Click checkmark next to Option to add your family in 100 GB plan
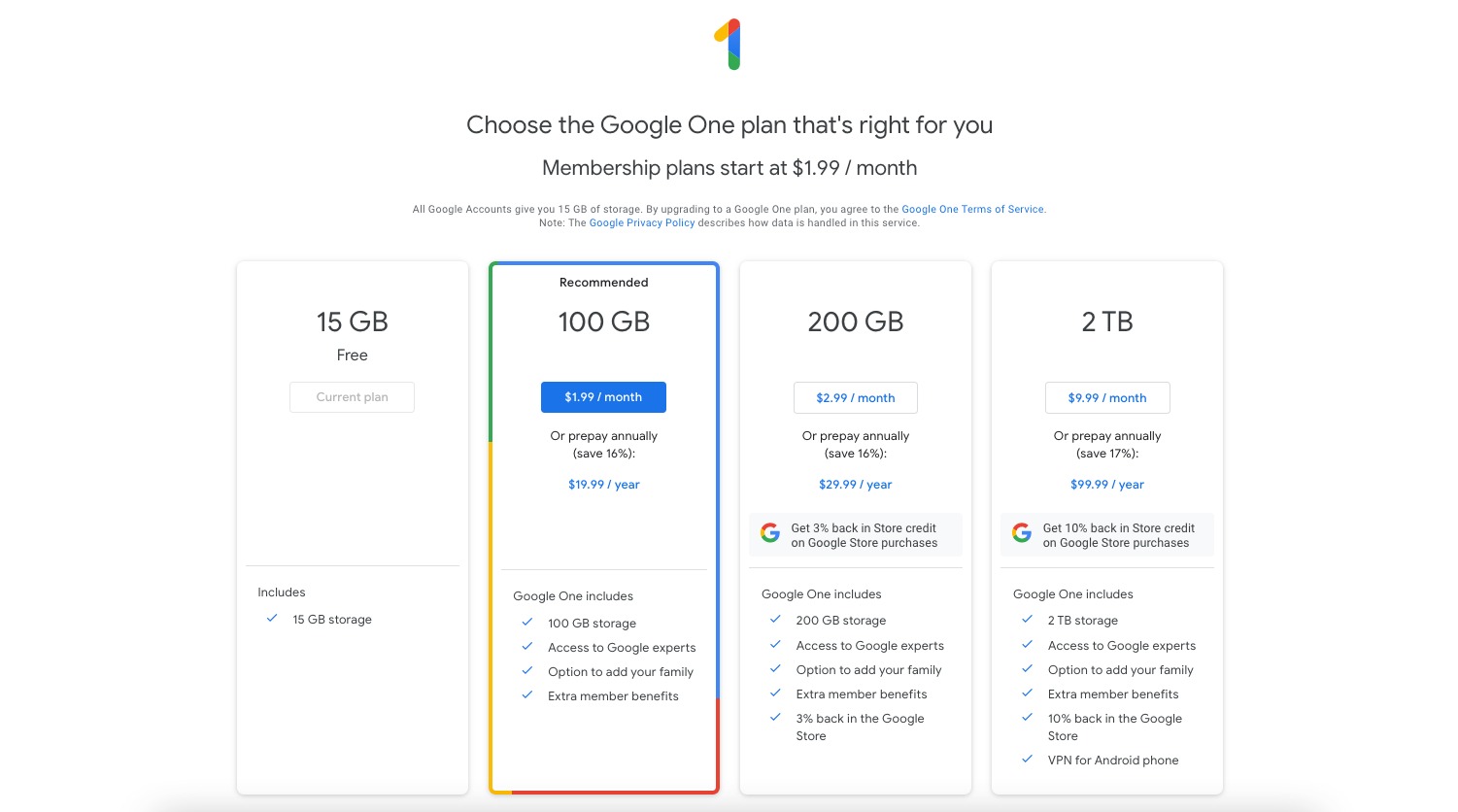Screen dimensions: 1458x812 [527, 670]
